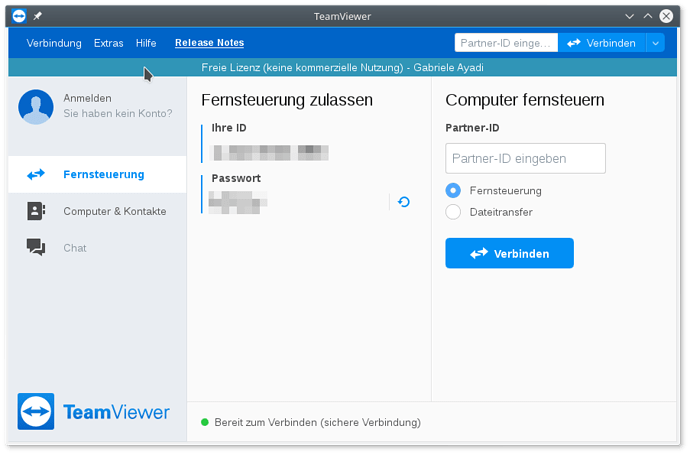Open the Extras menu
Screen dimensions: 690x454
(x=108, y=43)
